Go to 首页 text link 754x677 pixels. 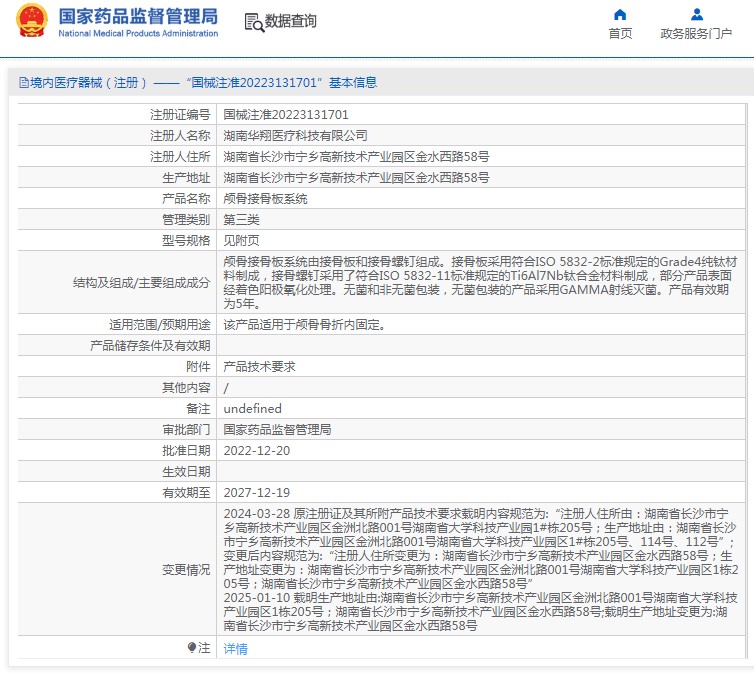point(620,33)
